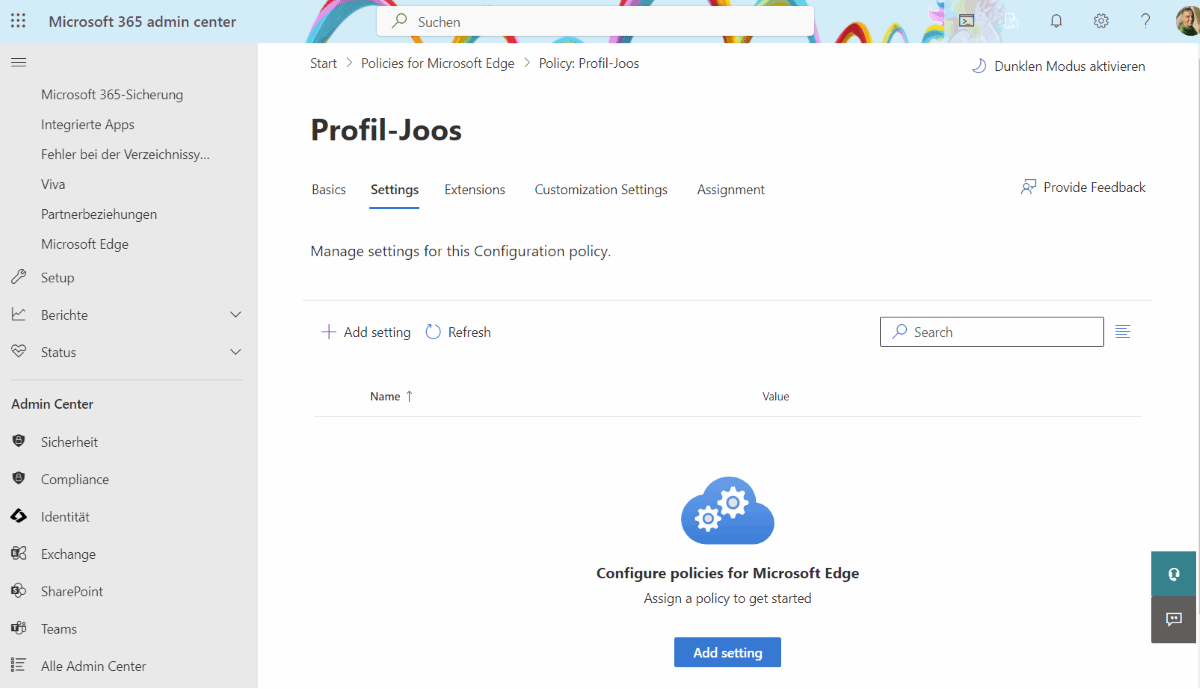Viewport: 1200px width, 689px height.
Task: Toggle dark mode with Dunklen Modus aktivieren
Action: coord(1057,66)
